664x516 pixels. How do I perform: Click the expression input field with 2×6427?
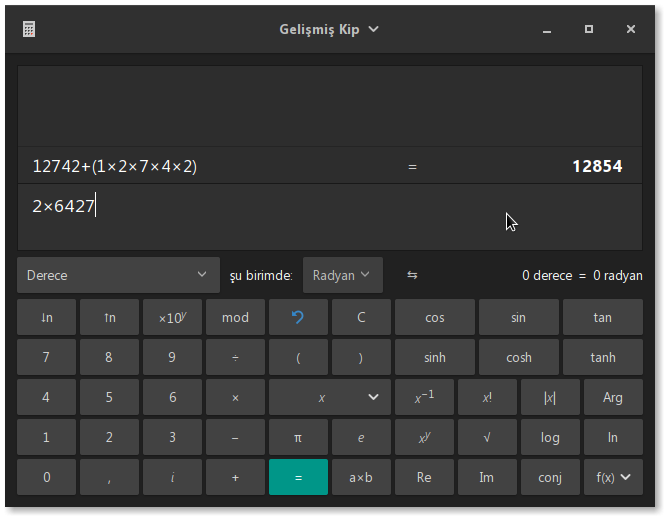(330, 216)
